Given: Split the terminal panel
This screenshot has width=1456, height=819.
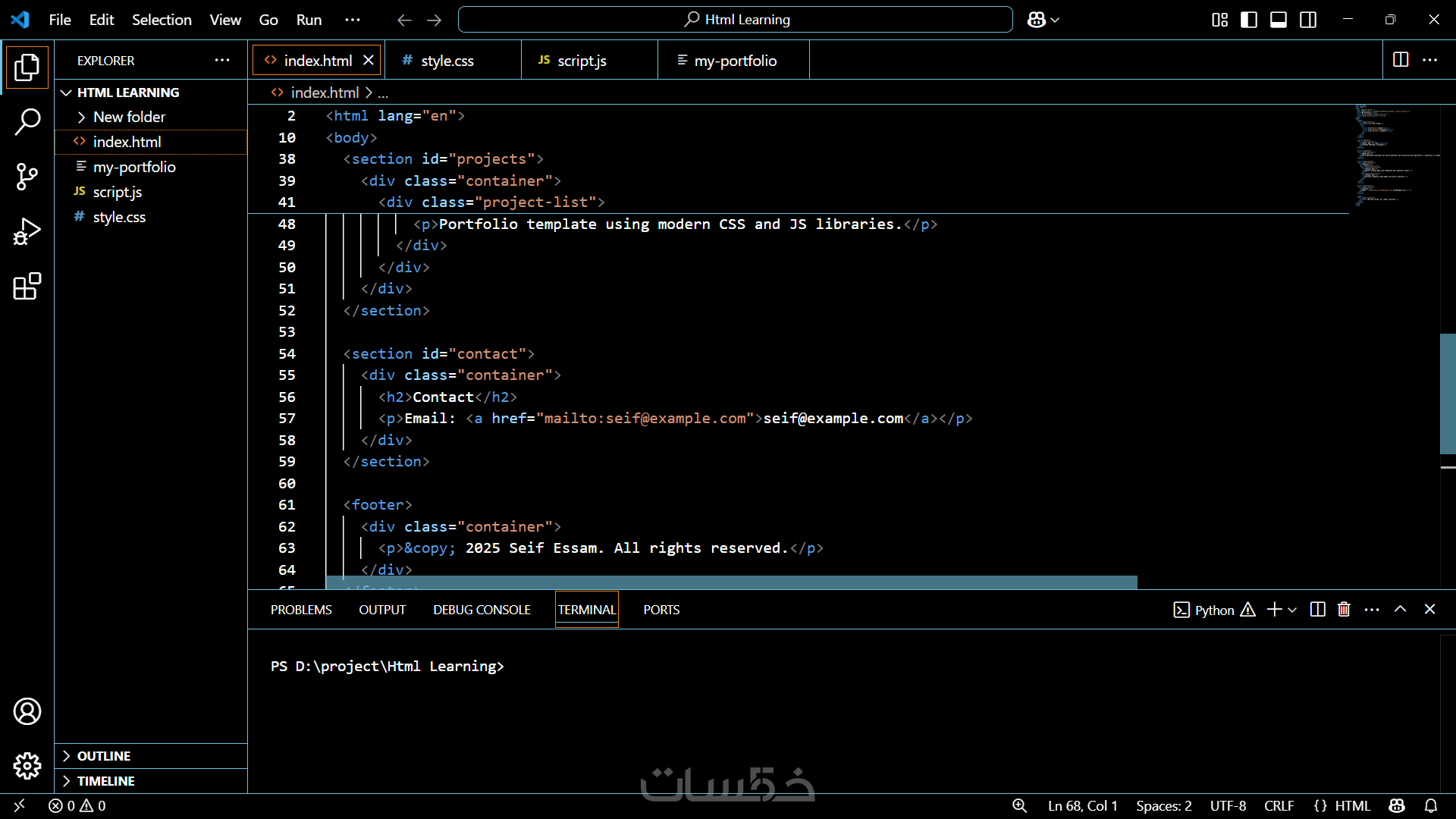Looking at the screenshot, I should click(x=1317, y=610).
